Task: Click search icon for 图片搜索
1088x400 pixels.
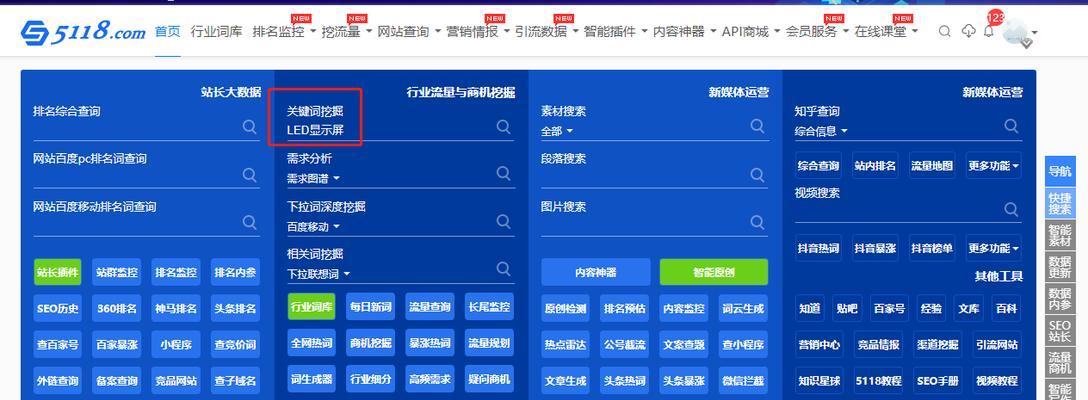Action: pos(758,222)
